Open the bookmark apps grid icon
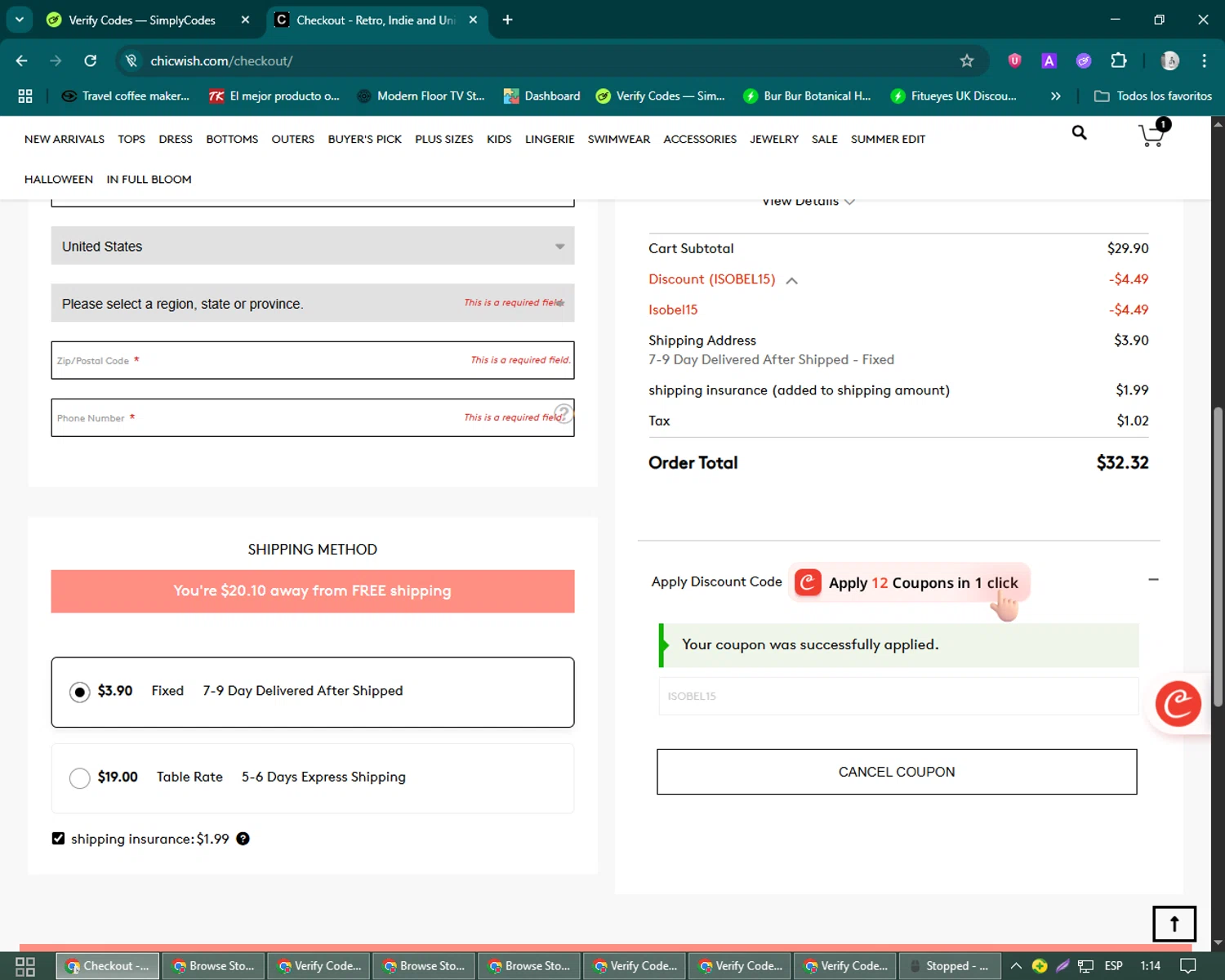 click(25, 96)
